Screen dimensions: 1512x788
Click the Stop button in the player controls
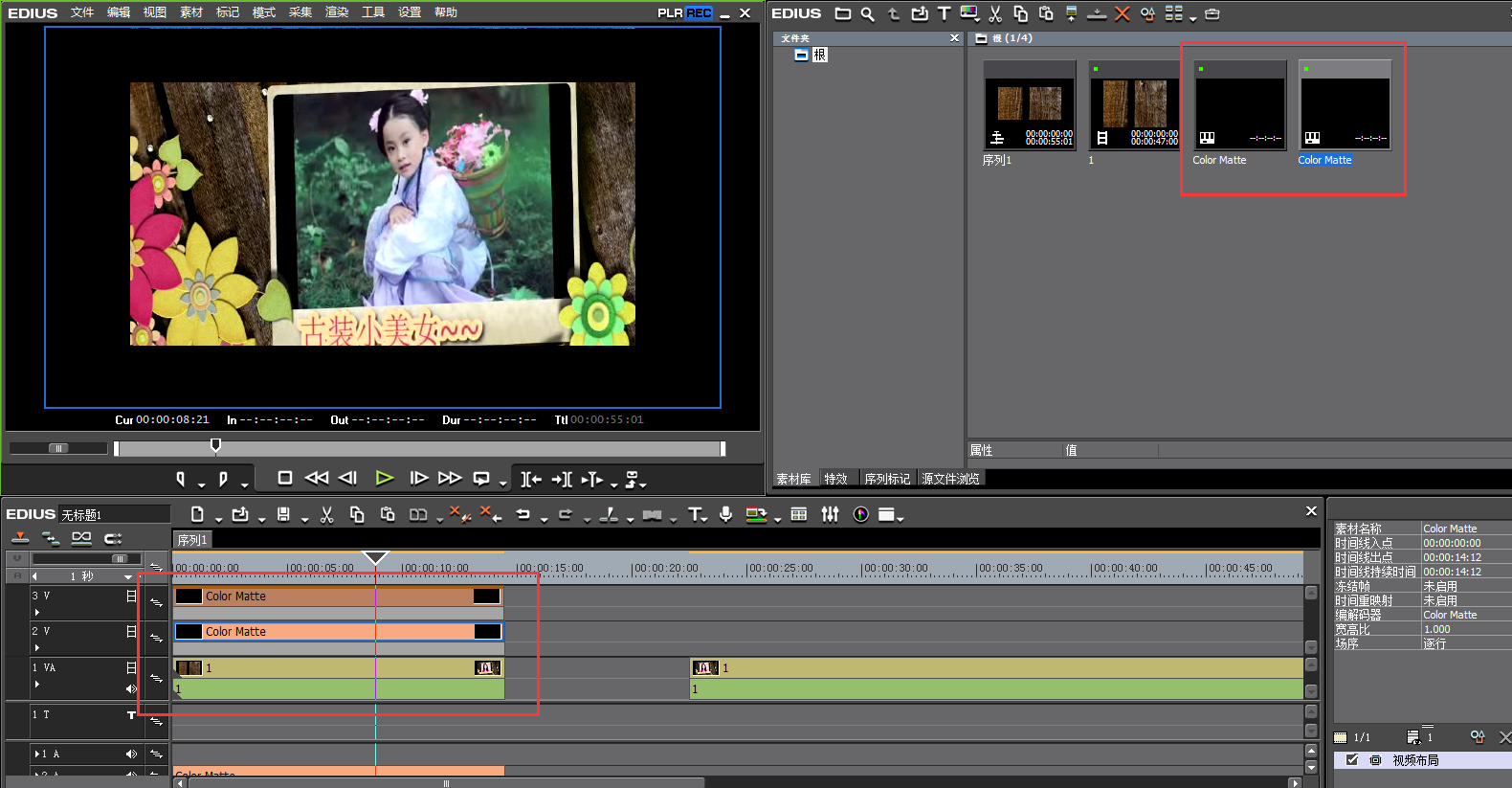point(284,478)
